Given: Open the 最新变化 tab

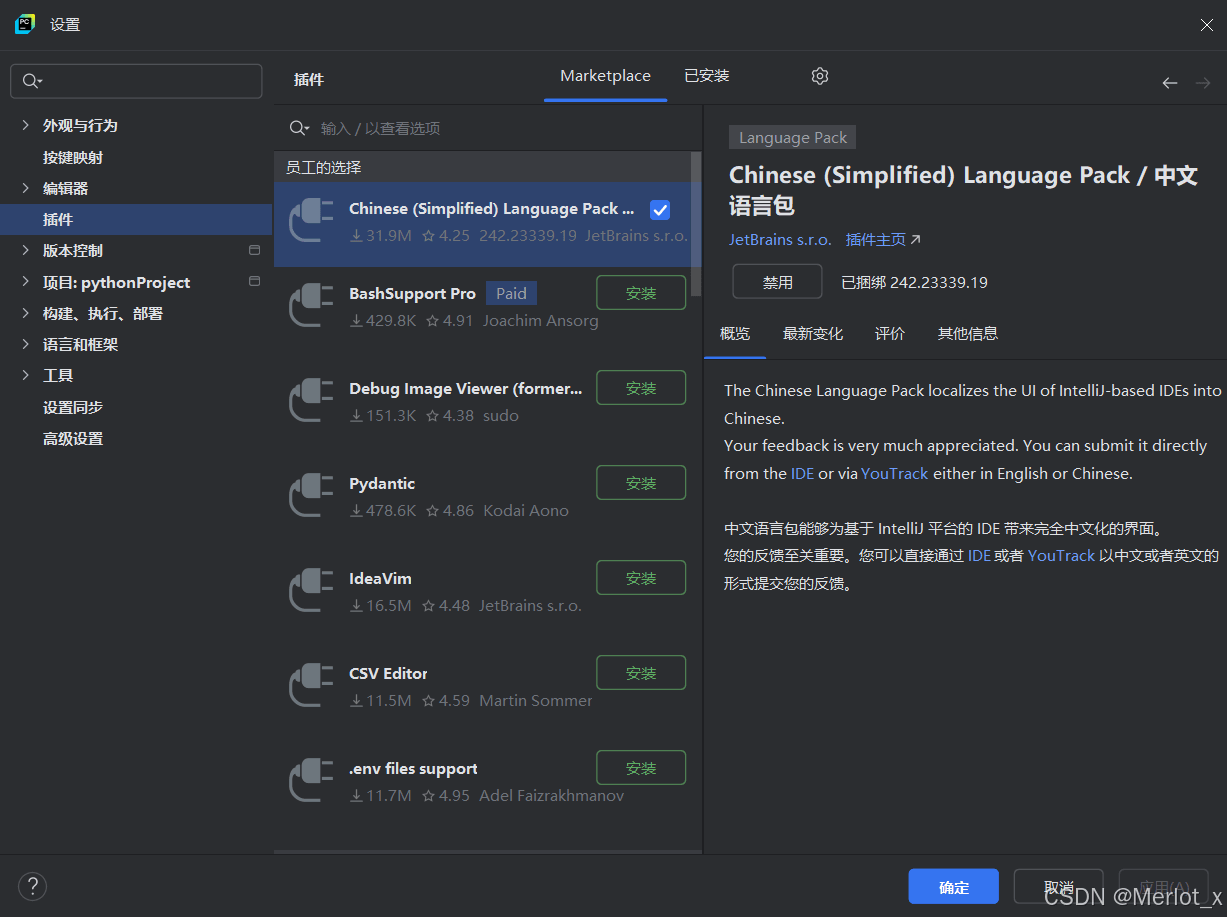Looking at the screenshot, I should click(813, 334).
